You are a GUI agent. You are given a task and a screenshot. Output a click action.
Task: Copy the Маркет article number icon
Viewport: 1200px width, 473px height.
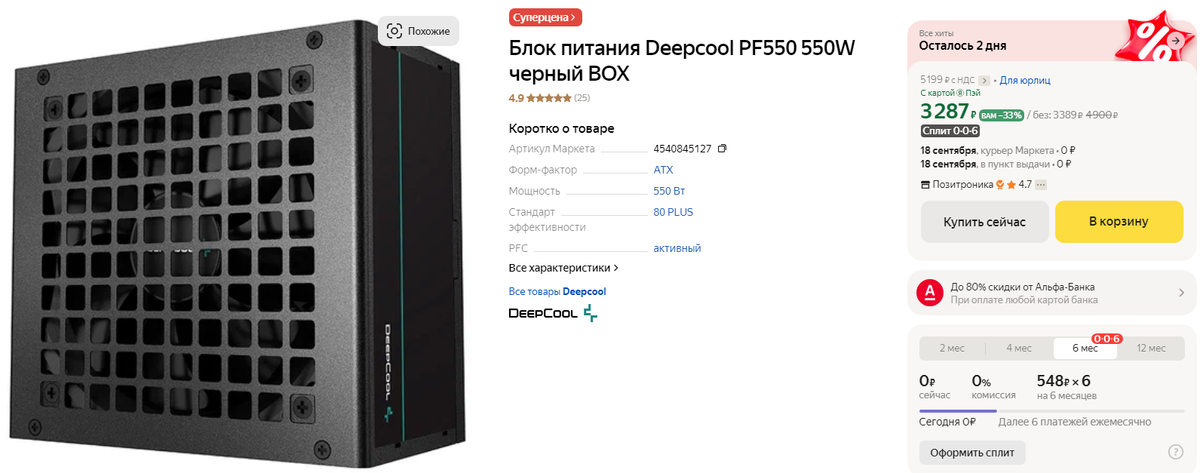(722, 149)
